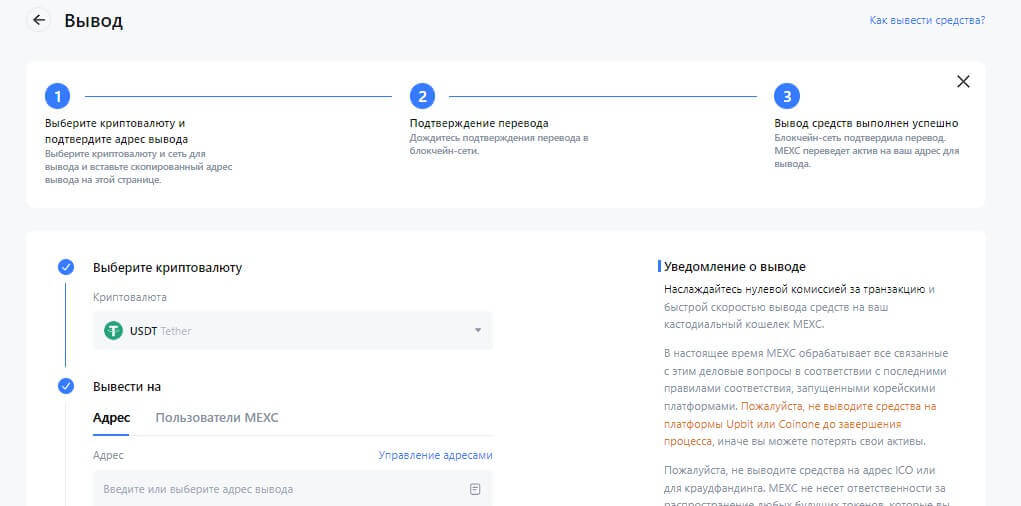Focus the withdrawal address input field
This screenshot has width=1021, height=506.
[270, 489]
